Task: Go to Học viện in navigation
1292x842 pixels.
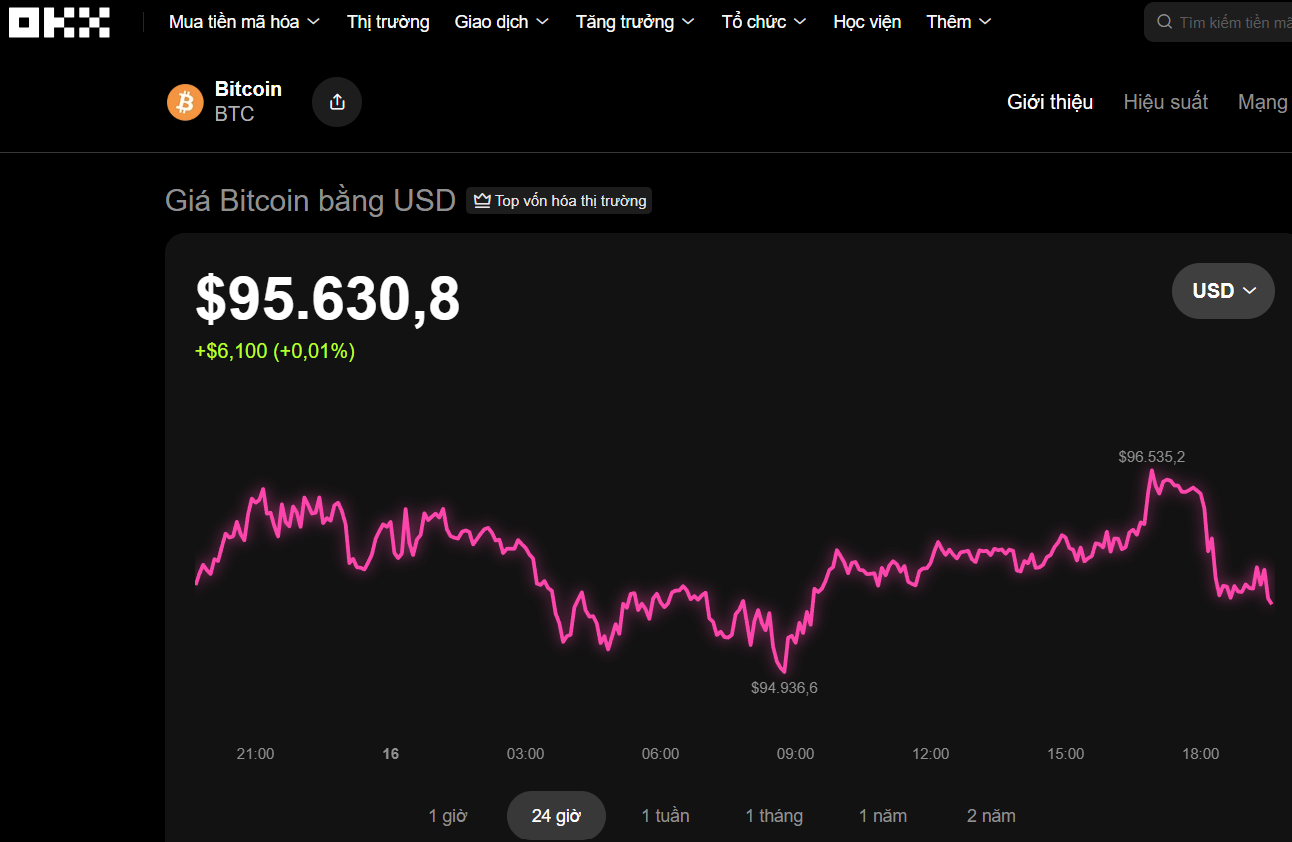Action: click(x=867, y=22)
